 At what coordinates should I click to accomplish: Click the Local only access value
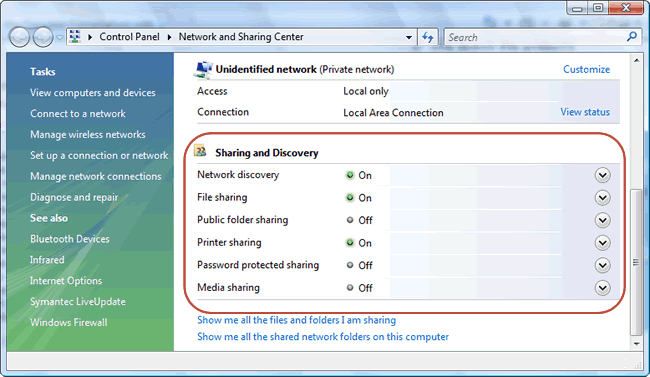(366, 91)
